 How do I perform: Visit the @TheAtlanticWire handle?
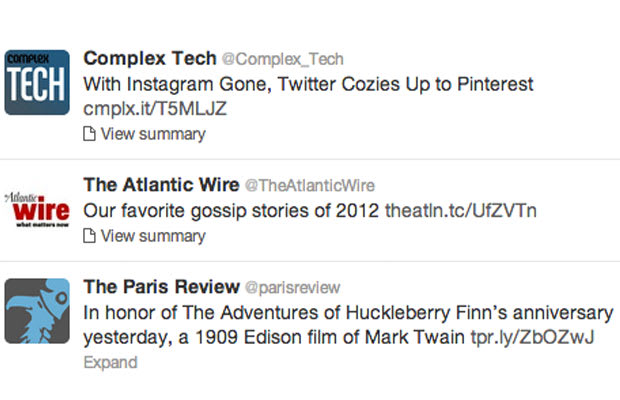pos(310,186)
